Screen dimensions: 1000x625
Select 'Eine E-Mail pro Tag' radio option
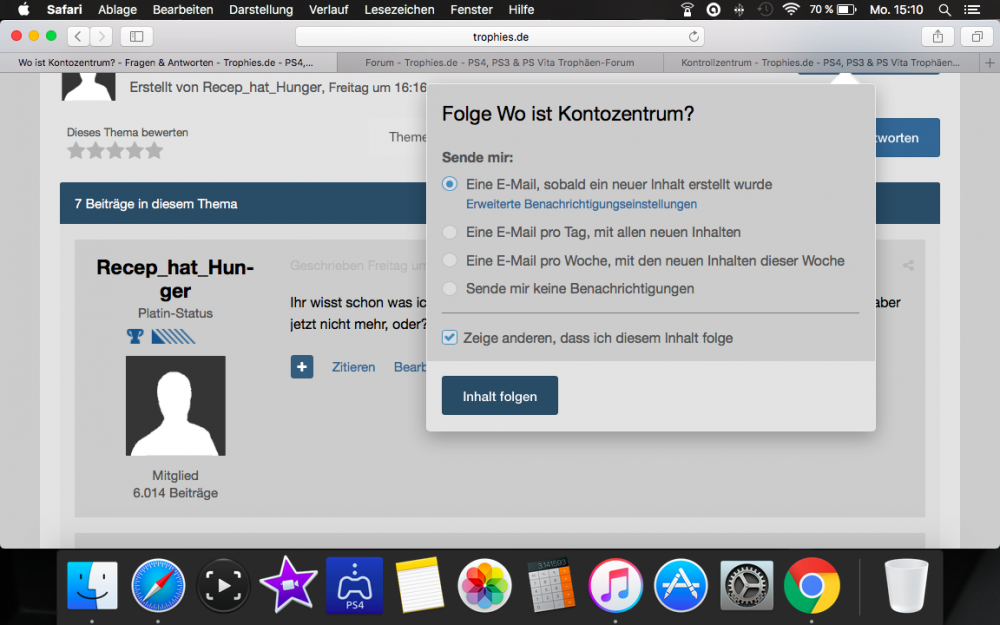(x=450, y=232)
